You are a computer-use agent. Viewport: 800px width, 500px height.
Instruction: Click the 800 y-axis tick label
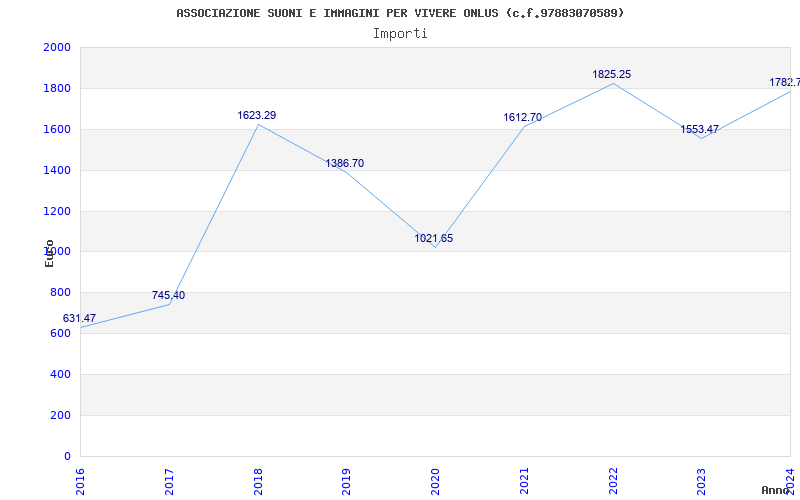click(x=61, y=293)
